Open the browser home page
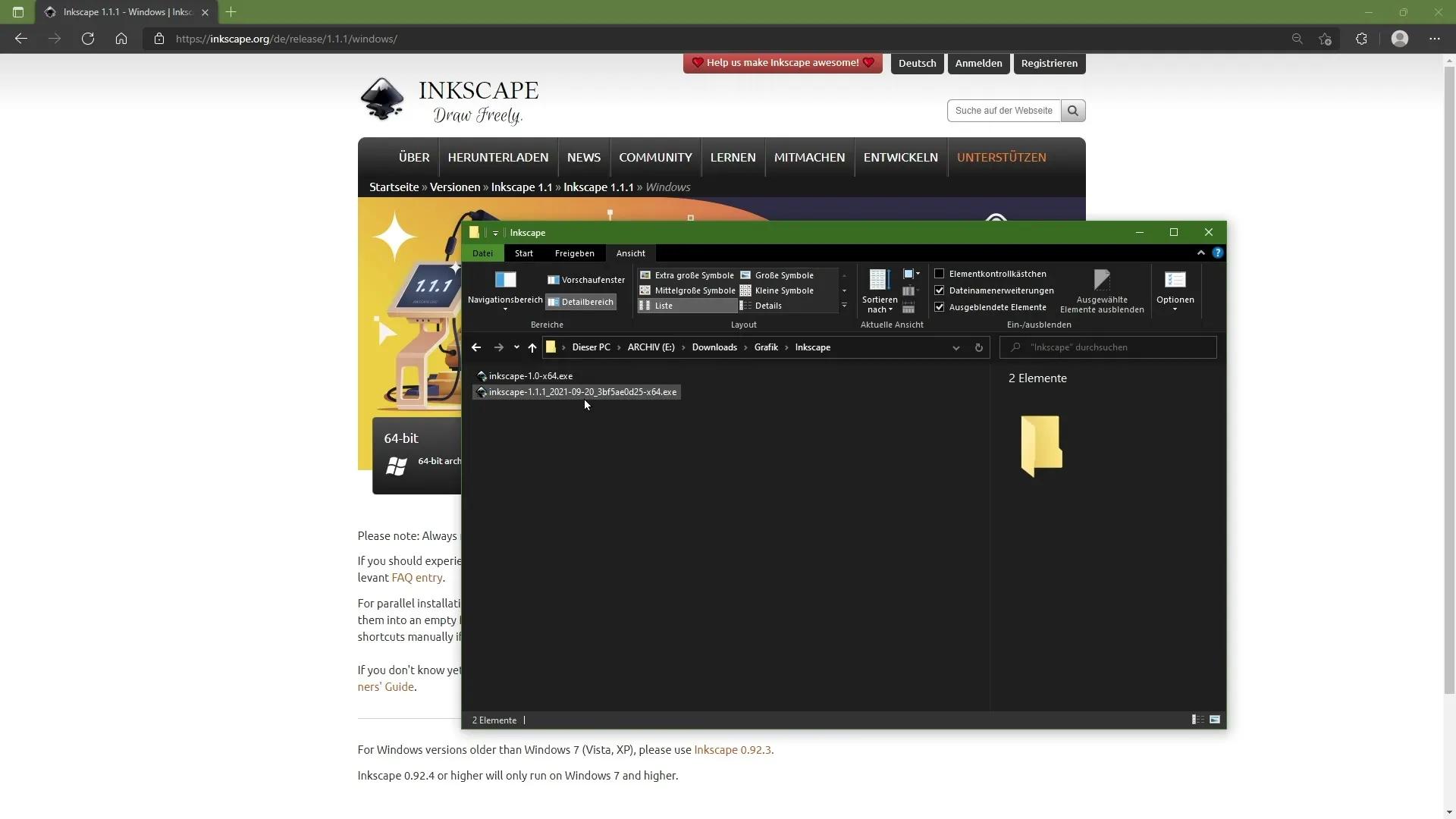The width and height of the screenshot is (1456, 819). pos(121,39)
